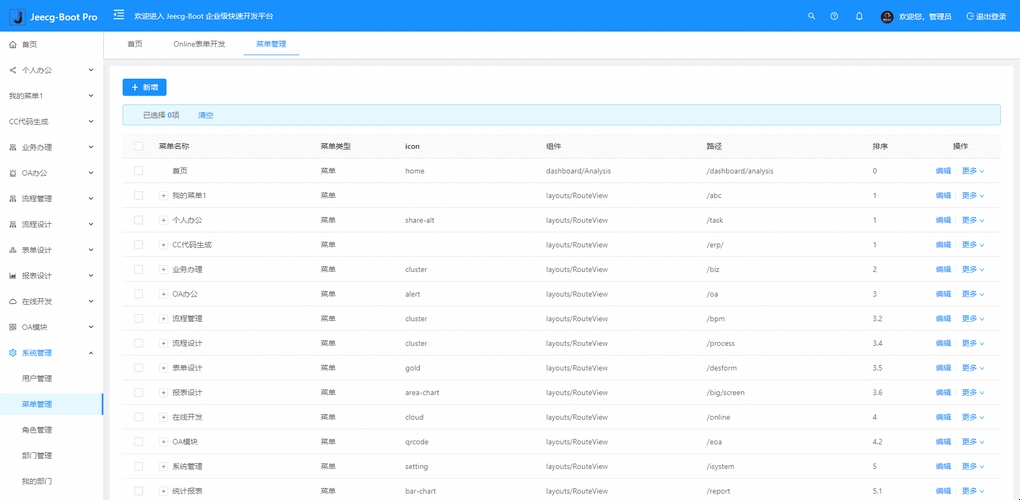Check the 流程管理 row checkbox

[x=139, y=319]
